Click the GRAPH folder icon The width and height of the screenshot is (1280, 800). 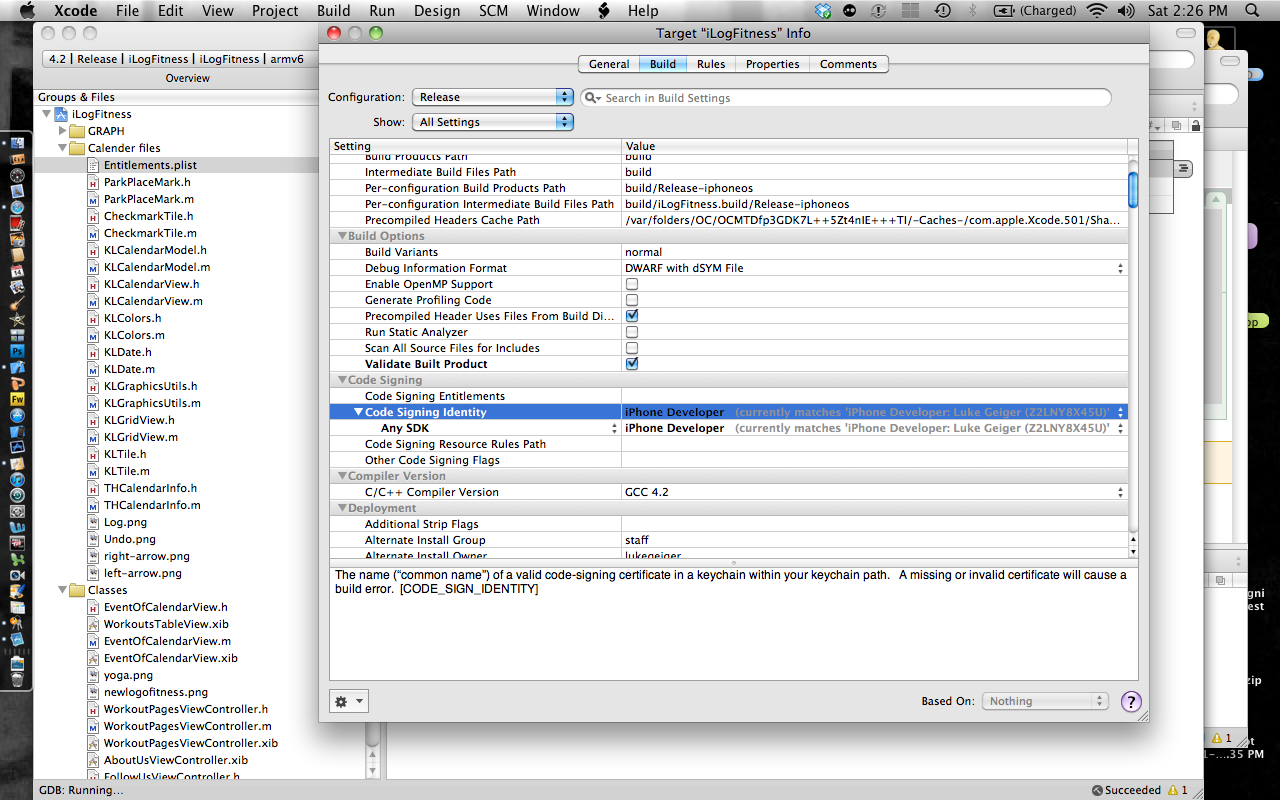click(77, 131)
